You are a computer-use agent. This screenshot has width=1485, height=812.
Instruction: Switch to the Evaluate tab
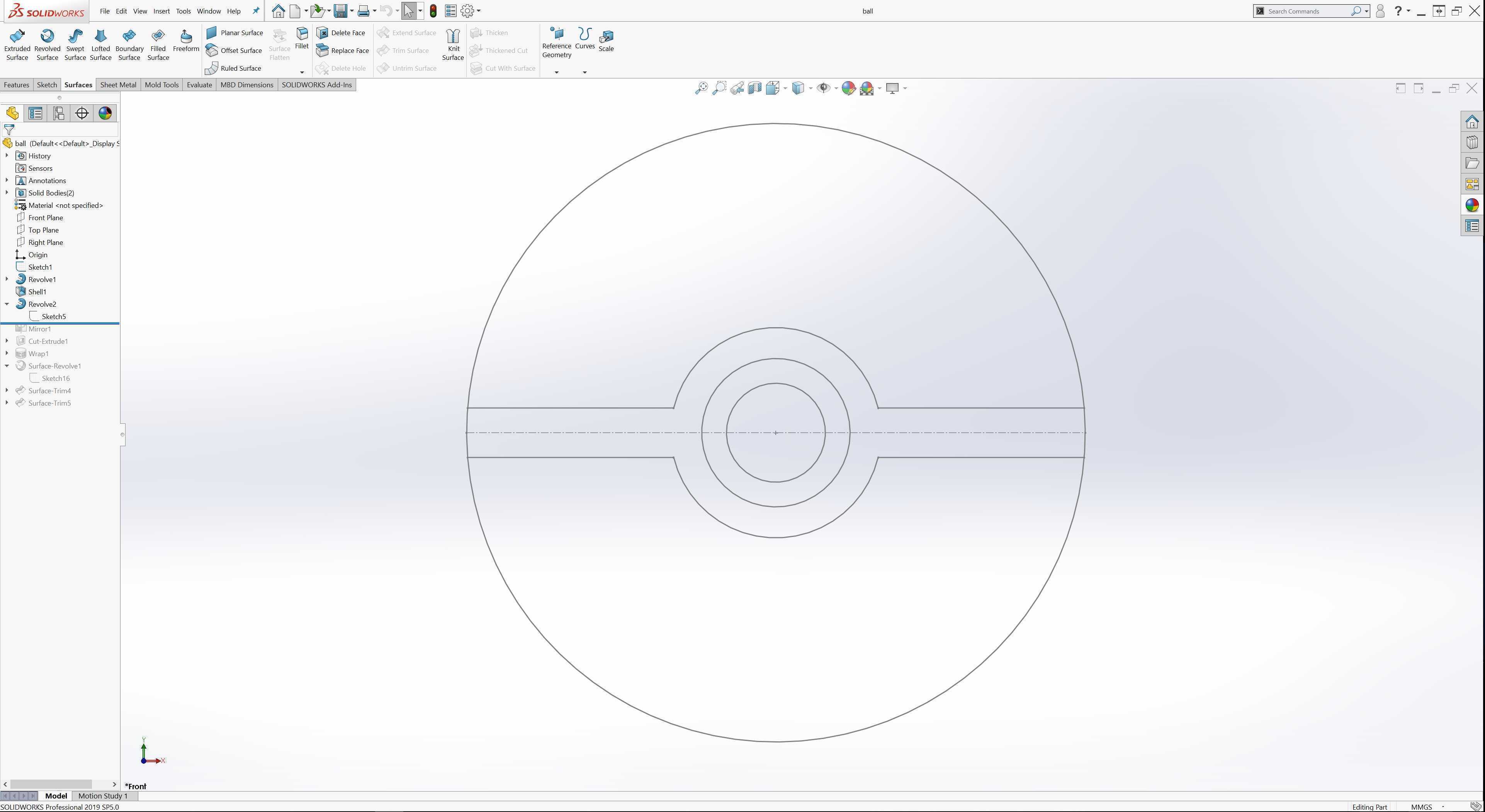tap(199, 85)
